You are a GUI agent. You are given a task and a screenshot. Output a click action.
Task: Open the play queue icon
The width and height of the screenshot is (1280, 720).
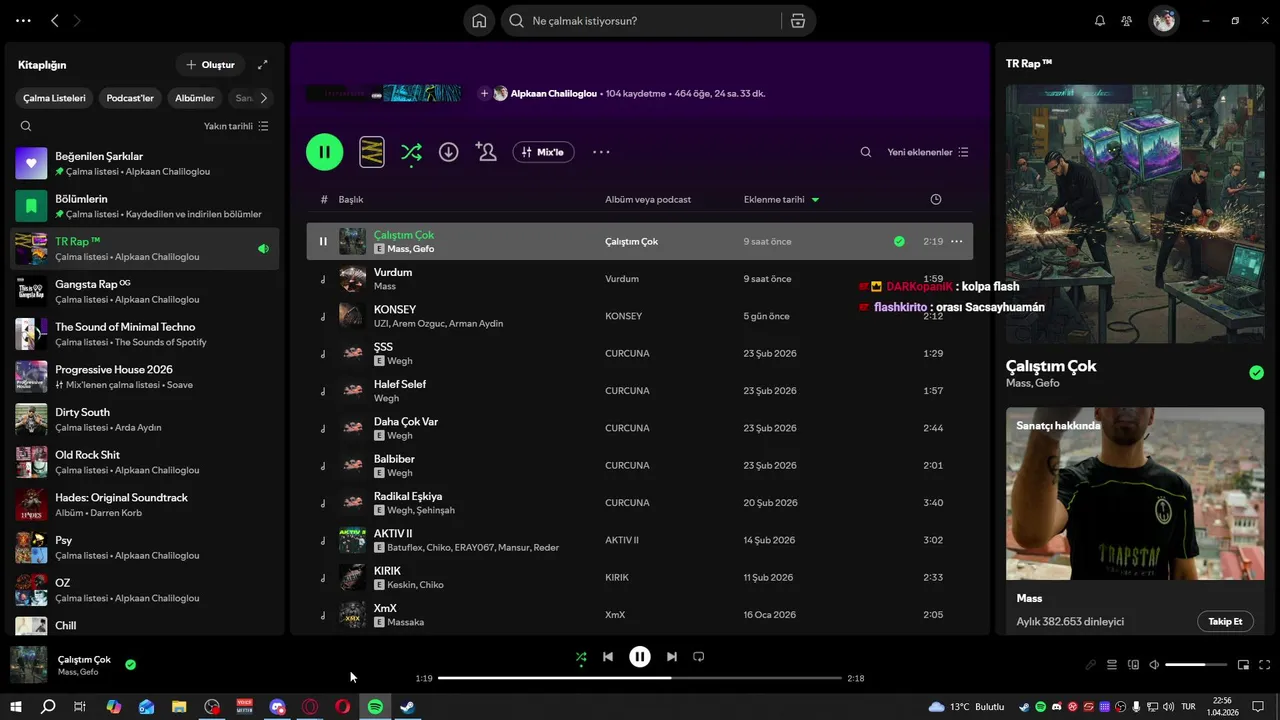(1112, 665)
